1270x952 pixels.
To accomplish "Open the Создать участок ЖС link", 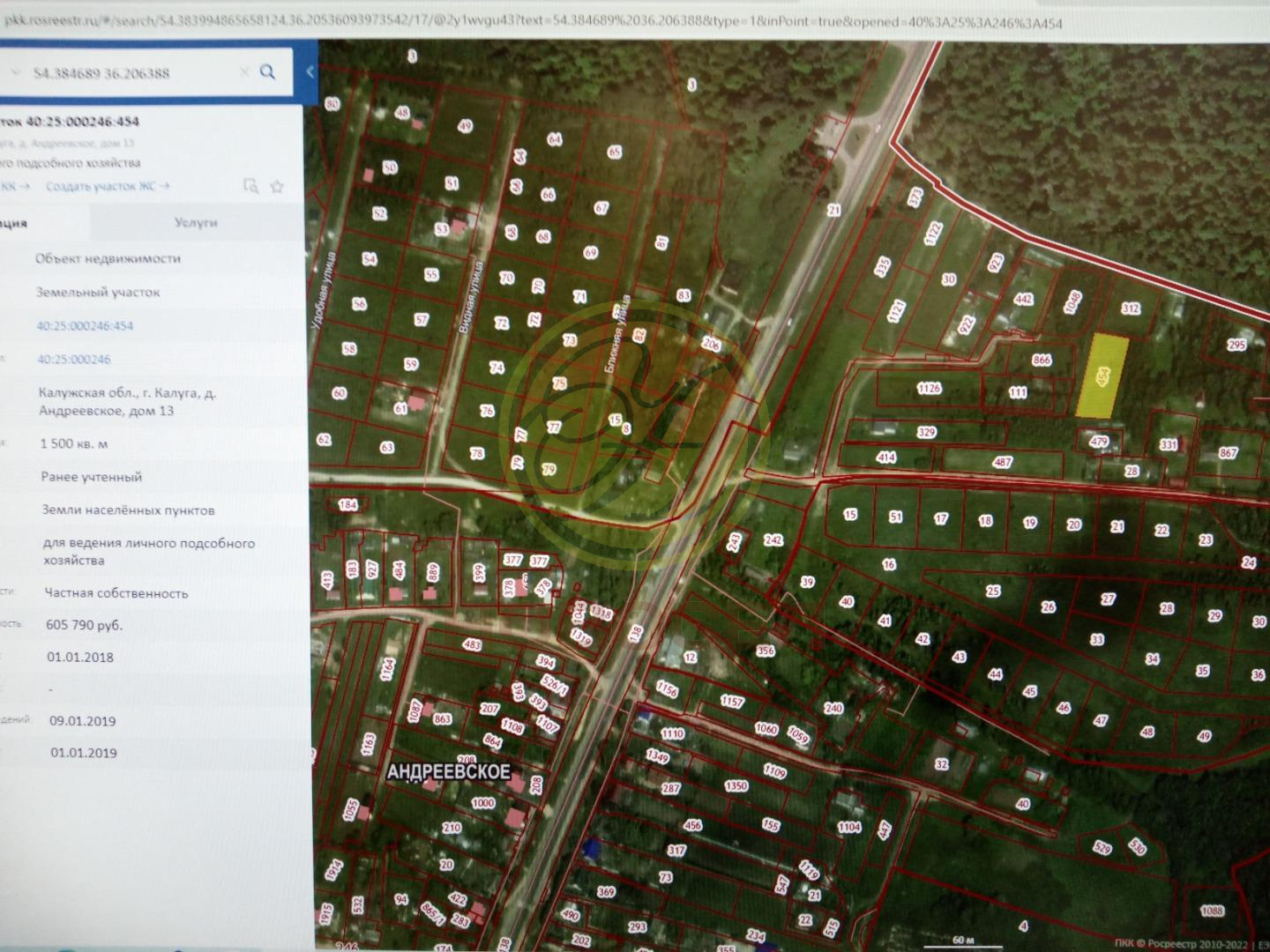I will coord(107,186).
